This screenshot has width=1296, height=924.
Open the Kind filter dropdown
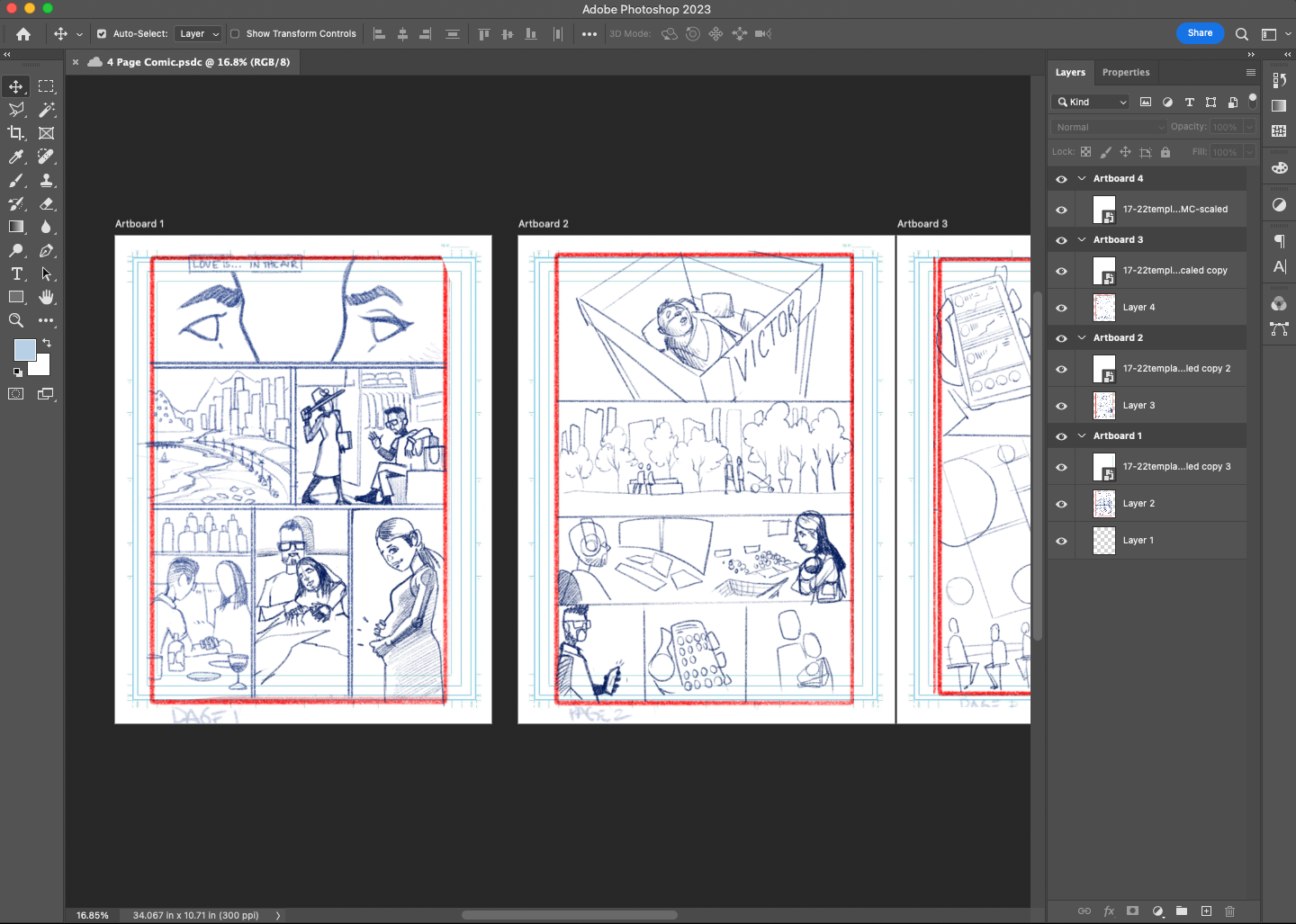[1091, 102]
